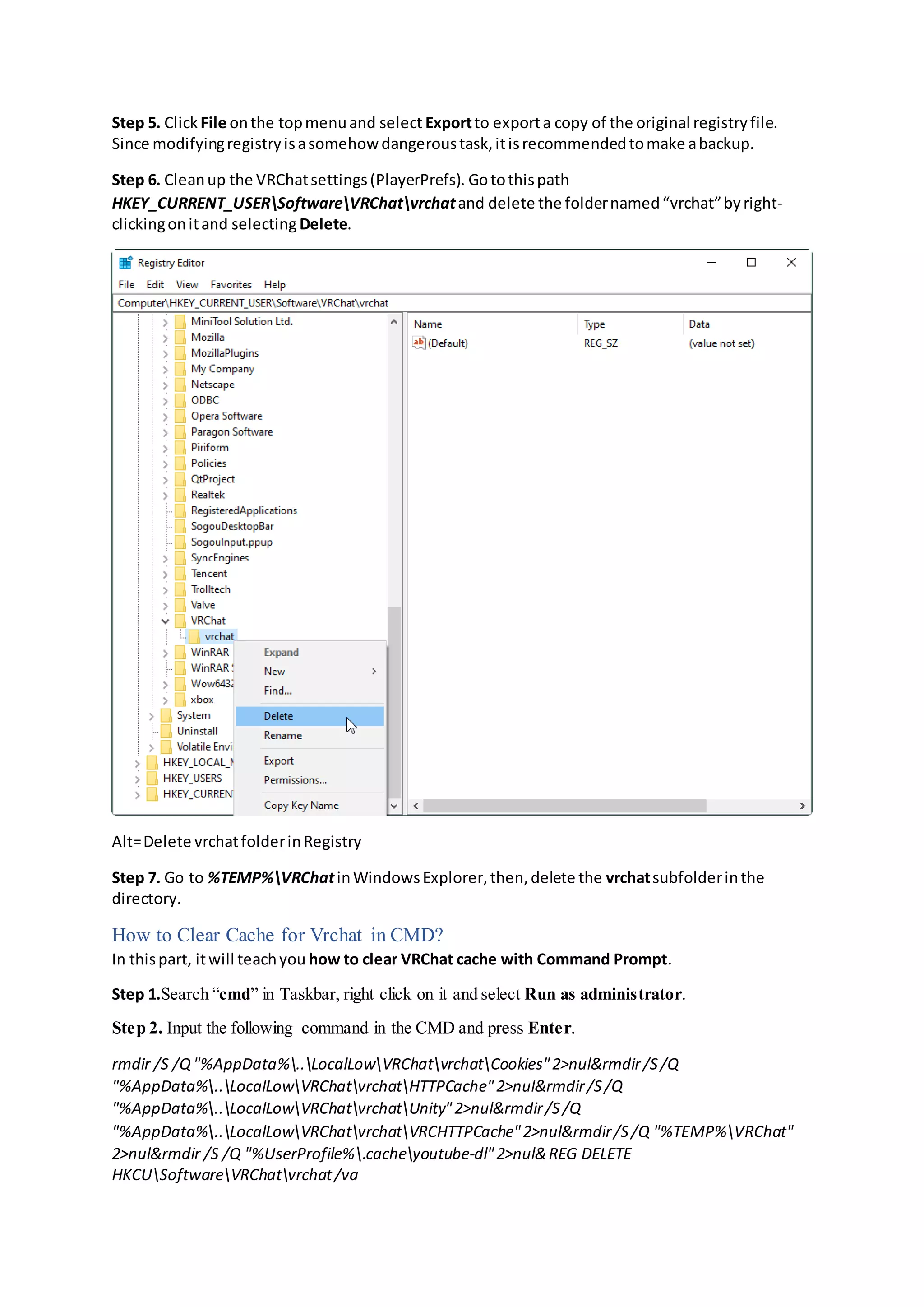This screenshot has width=924, height=1307.
Task: Select the vrchat subfolder icon
Action: 194,636
